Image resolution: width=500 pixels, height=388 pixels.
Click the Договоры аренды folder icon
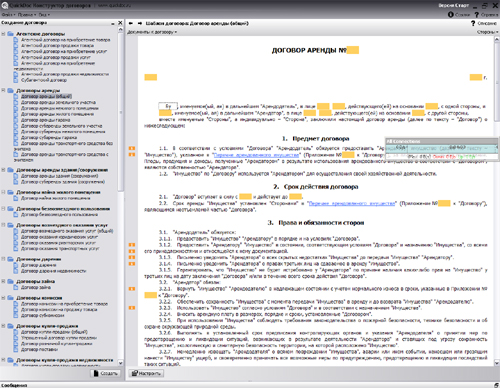click(x=10, y=90)
